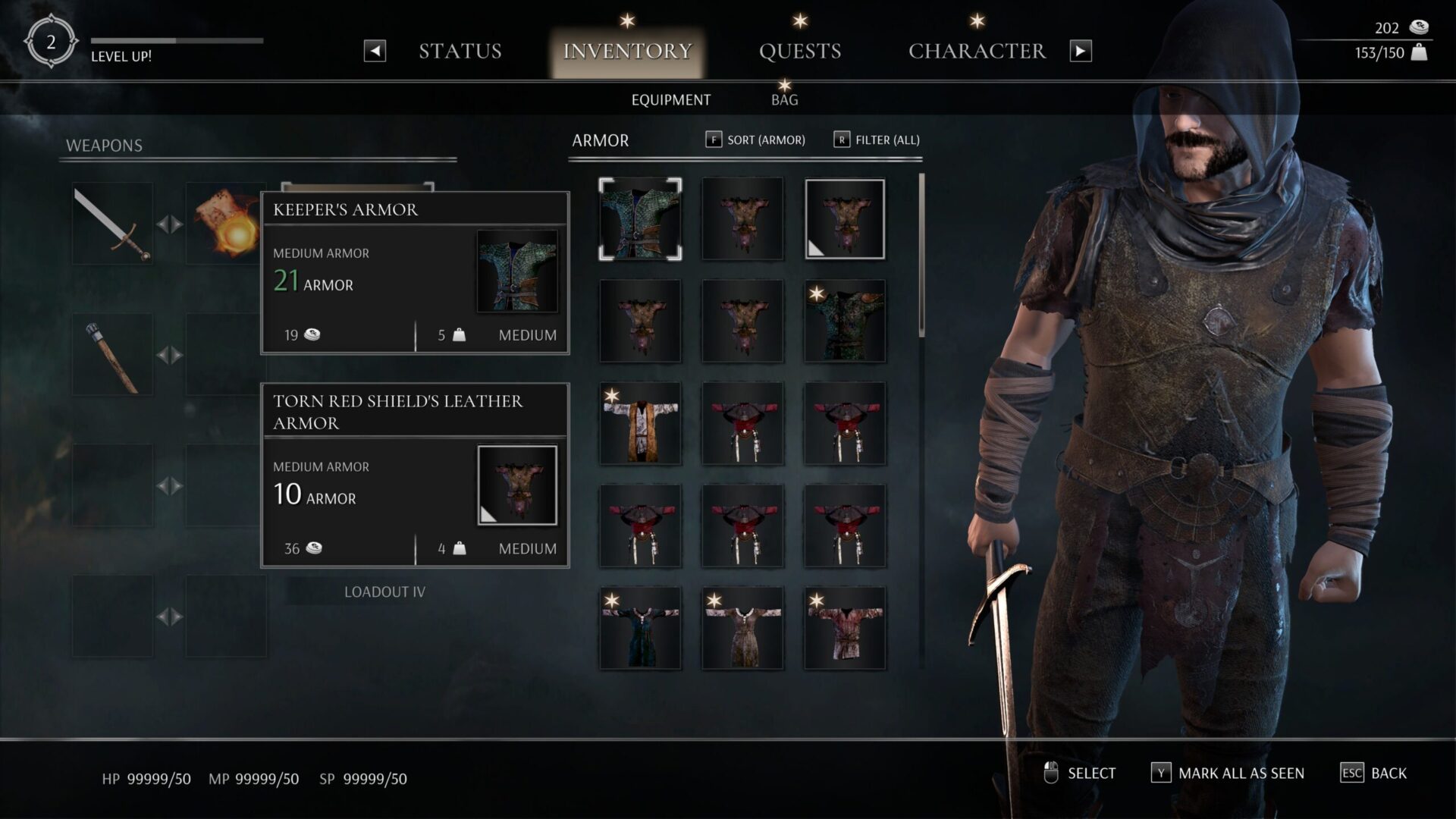
Task: Click the Level Up experience bar
Action: [x=177, y=40]
